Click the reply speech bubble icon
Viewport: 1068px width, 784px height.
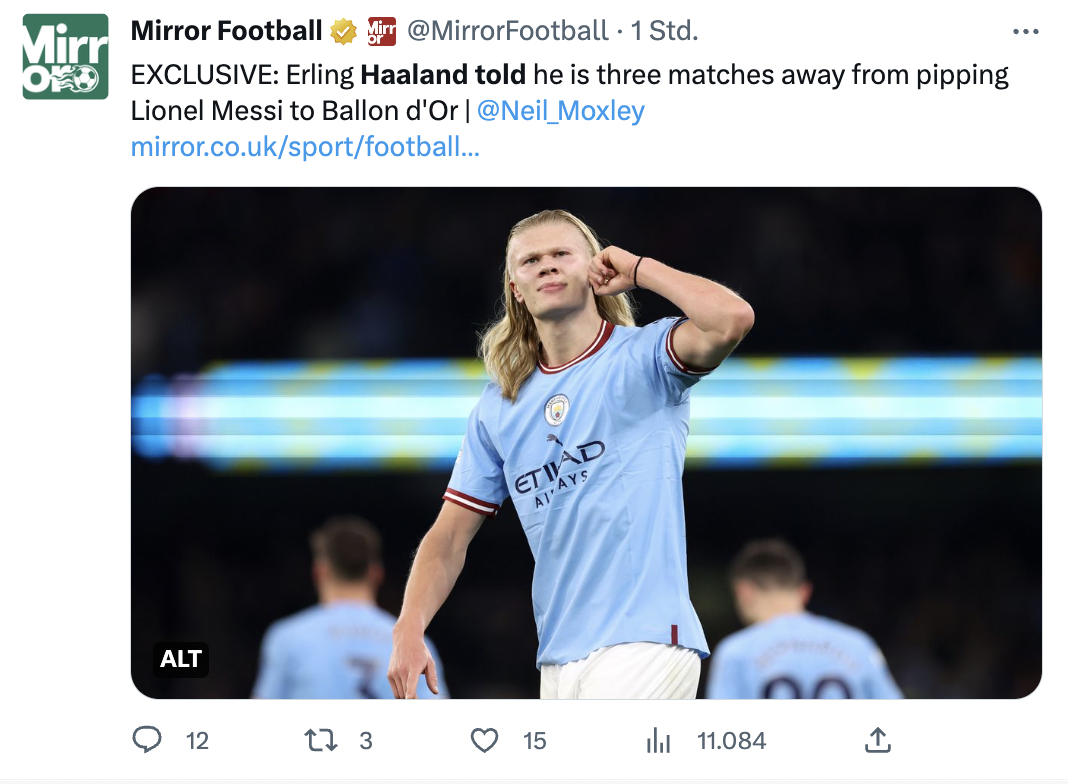[x=147, y=740]
